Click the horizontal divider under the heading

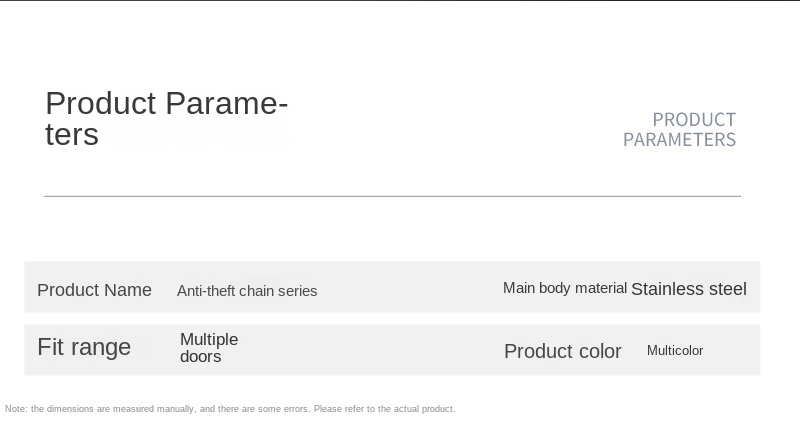coord(392,196)
